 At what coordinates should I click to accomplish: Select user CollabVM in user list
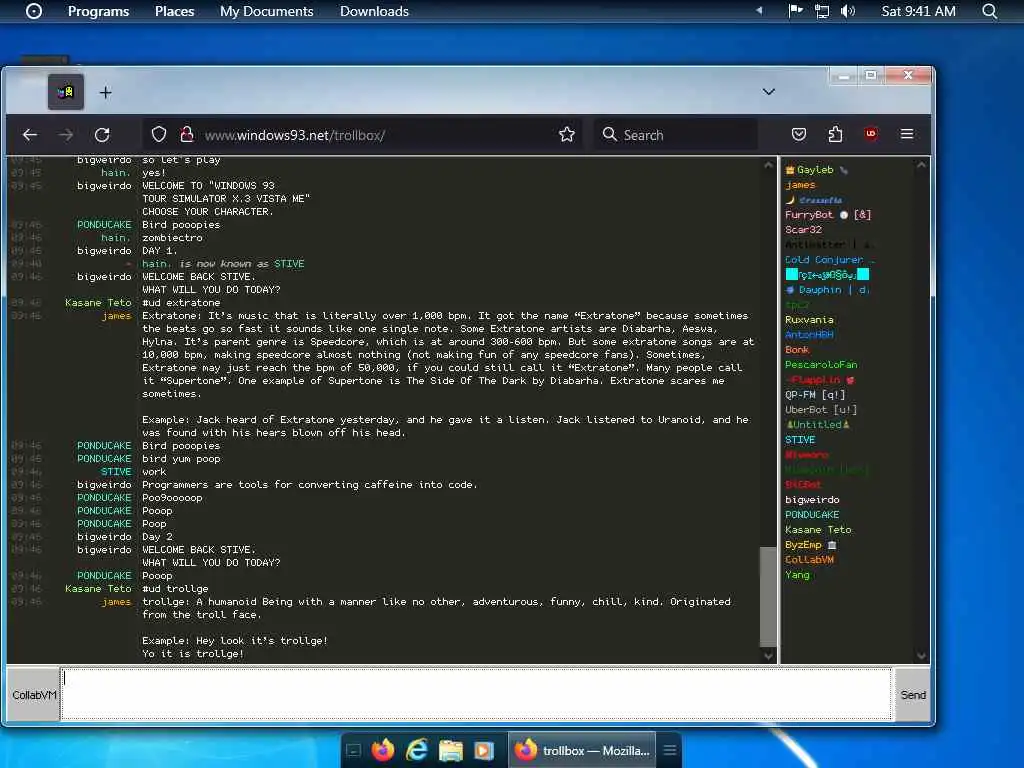pyautogui.click(x=809, y=560)
